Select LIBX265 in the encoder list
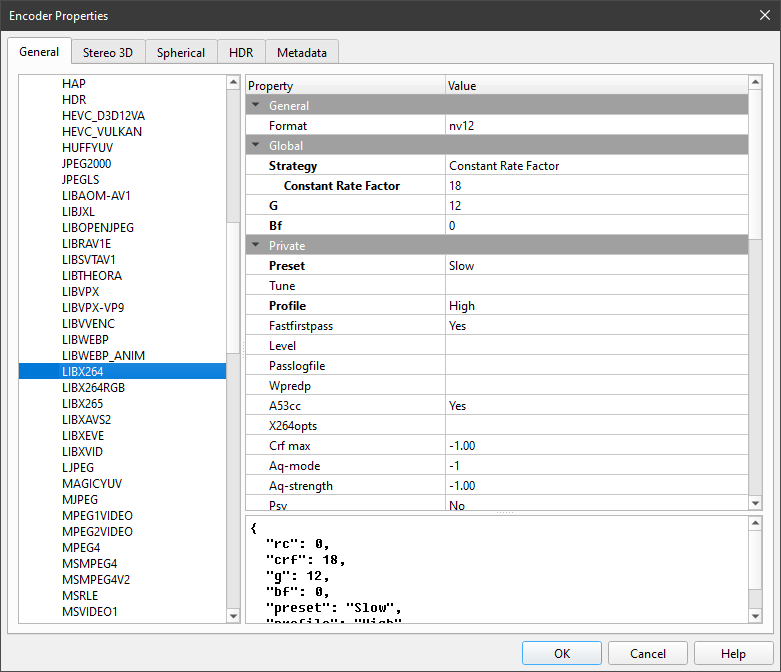The image size is (781, 672). tap(83, 402)
